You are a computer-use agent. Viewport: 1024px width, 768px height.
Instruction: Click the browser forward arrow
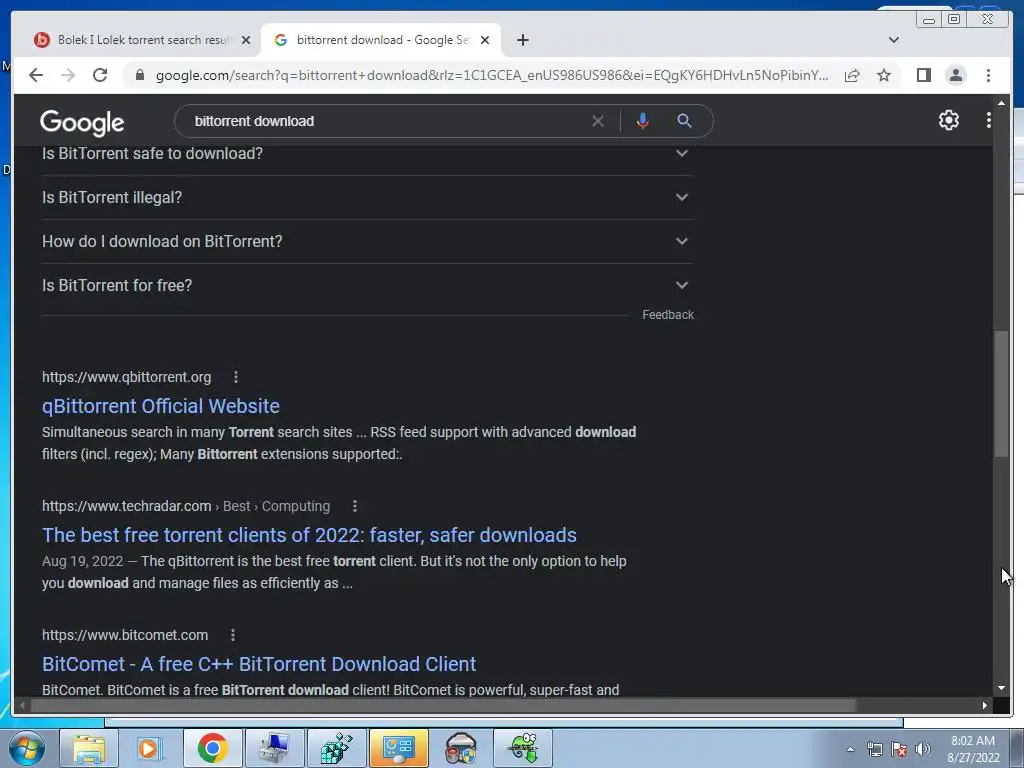pos(68,75)
